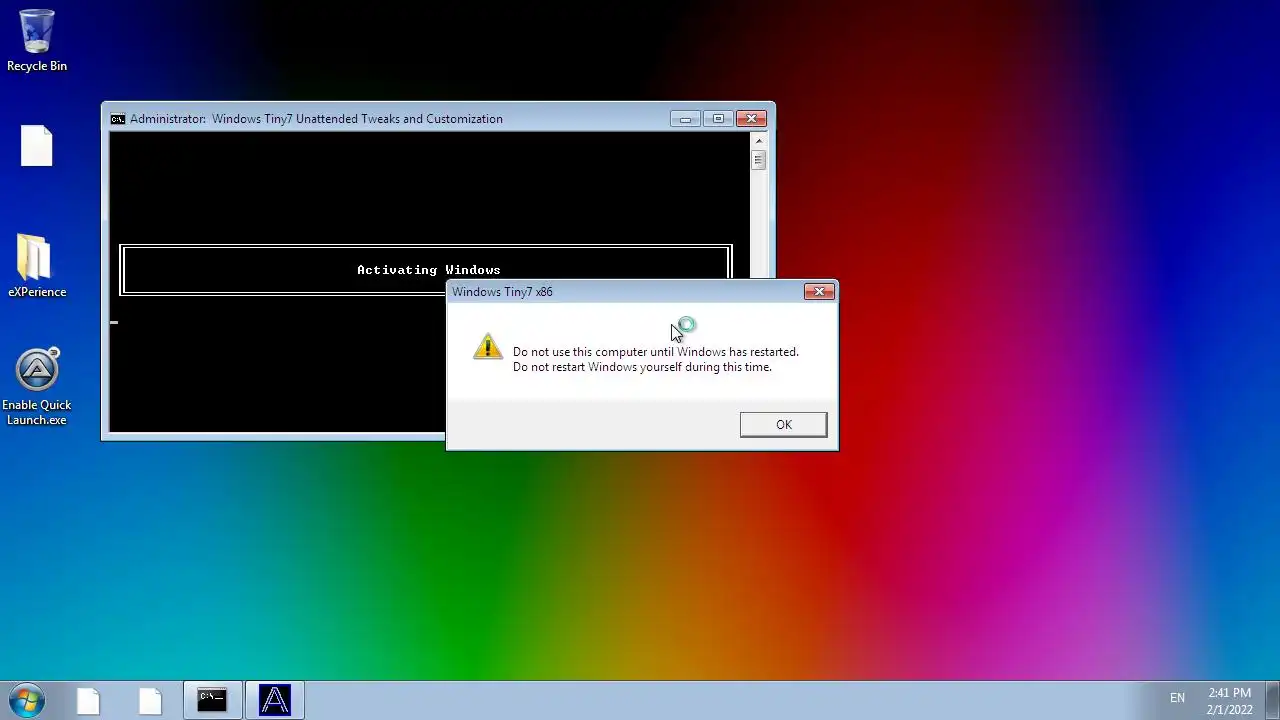Select the blank file icon on desktop
The height and width of the screenshot is (720, 1280).
(x=37, y=146)
